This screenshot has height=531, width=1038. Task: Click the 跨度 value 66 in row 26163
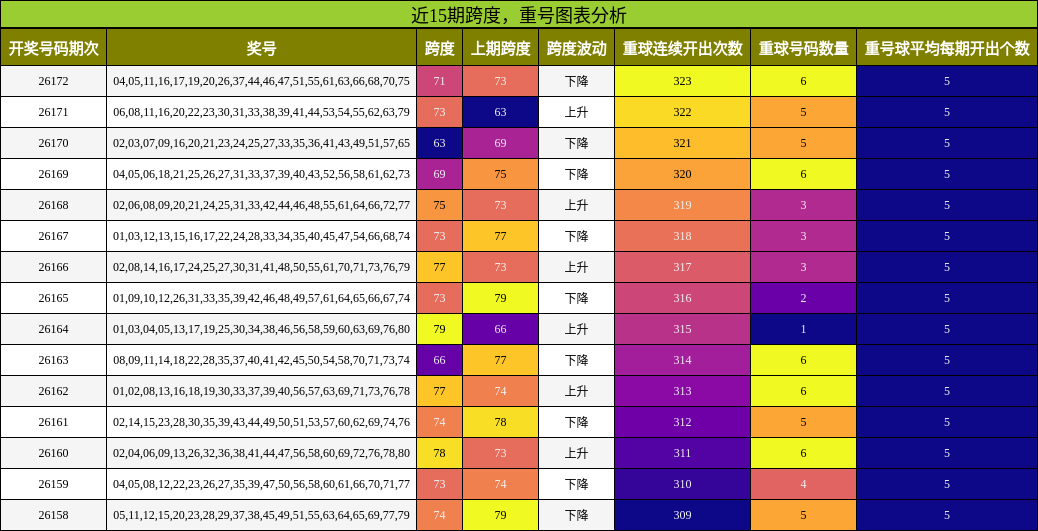(440, 360)
